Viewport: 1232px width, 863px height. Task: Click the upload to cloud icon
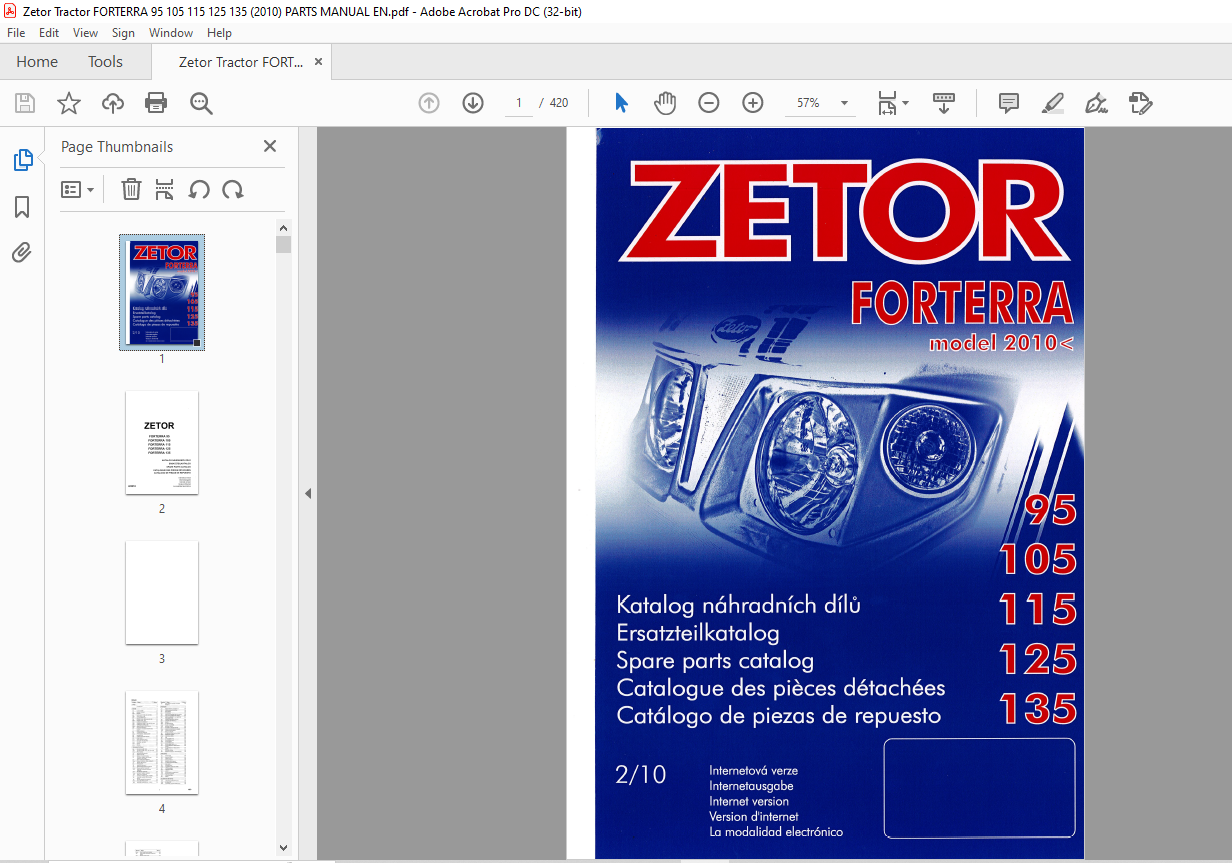(113, 103)
